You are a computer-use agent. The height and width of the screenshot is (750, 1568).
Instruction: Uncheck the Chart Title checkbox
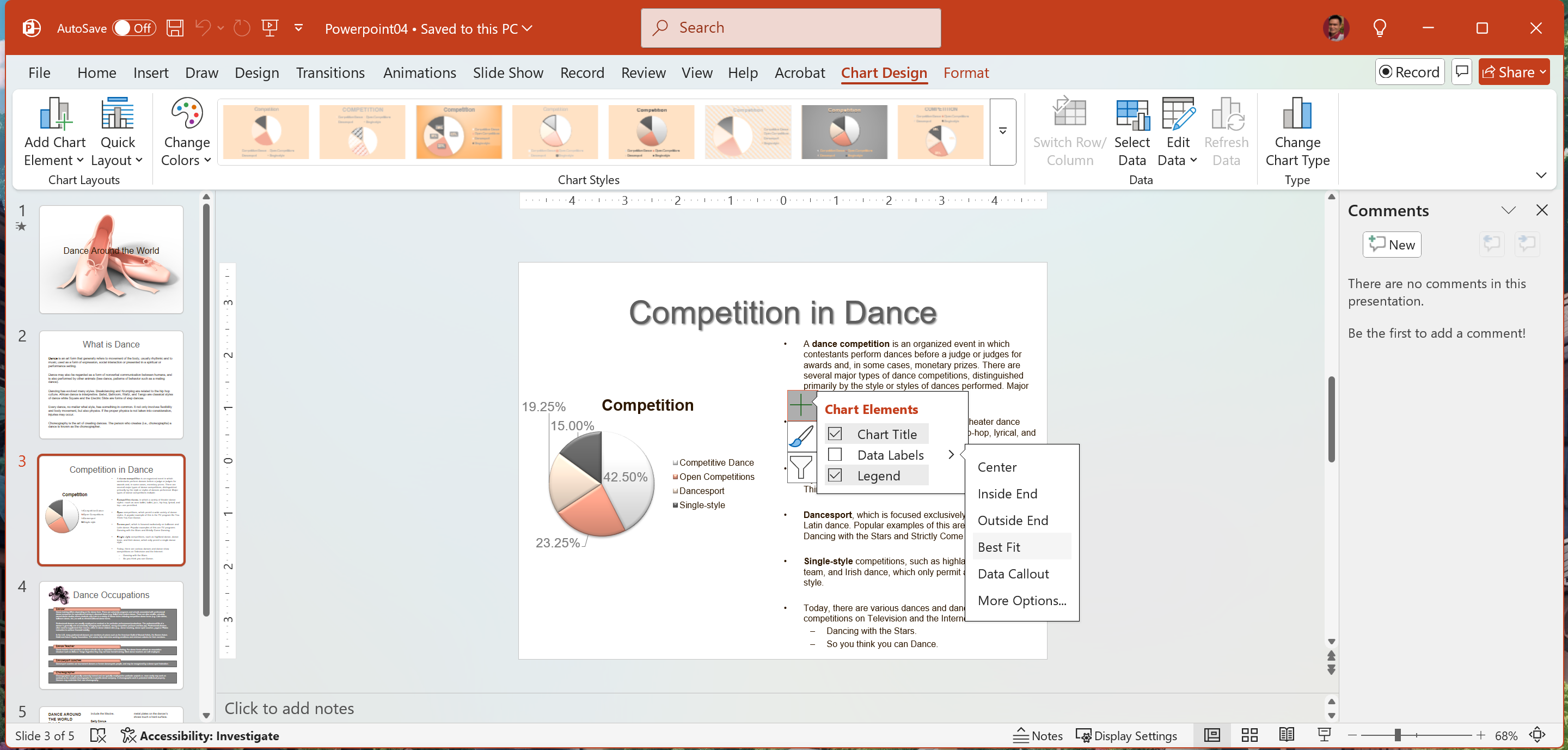click(x=835, y=434)
